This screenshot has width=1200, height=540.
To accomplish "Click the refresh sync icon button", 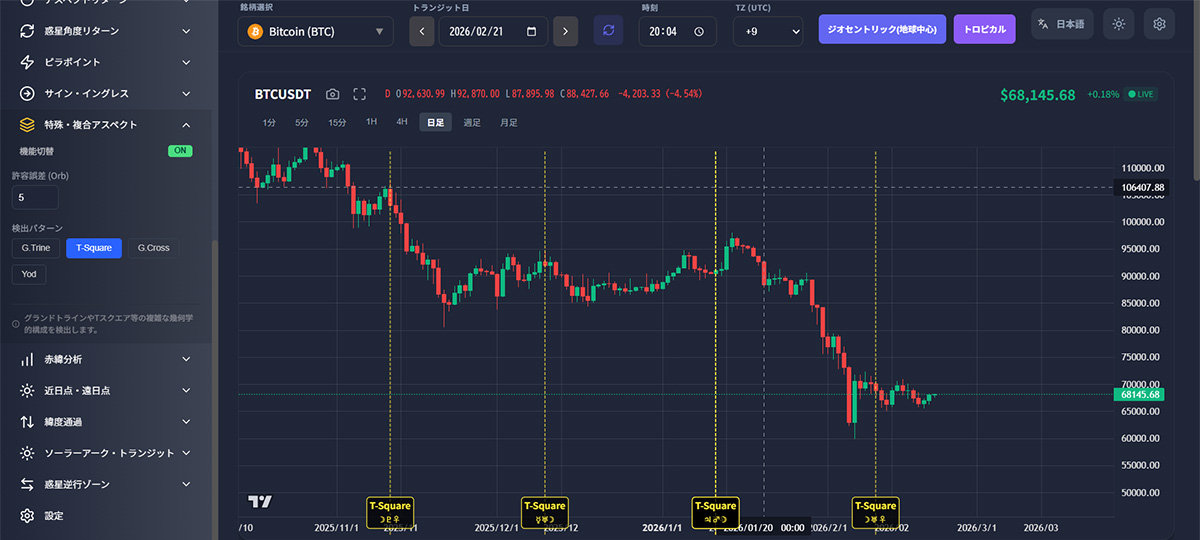I will [x=607, y=31].
